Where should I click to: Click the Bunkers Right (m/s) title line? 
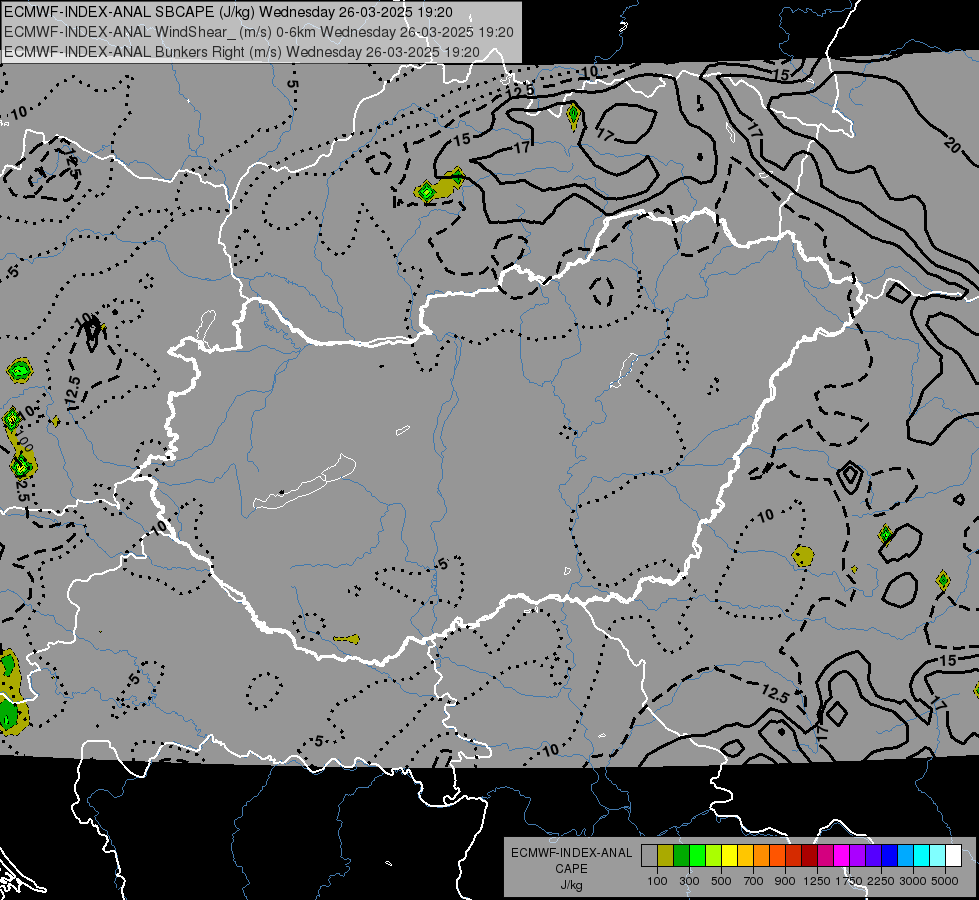point(242,52)
